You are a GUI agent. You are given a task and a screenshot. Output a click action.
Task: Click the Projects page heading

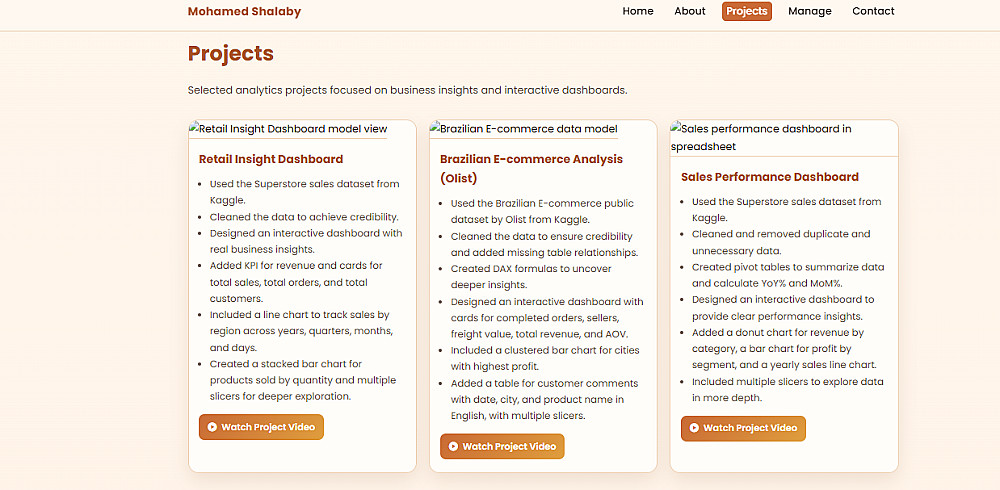click(x=231, y=54)
